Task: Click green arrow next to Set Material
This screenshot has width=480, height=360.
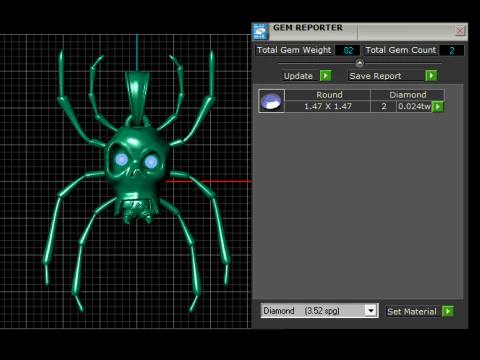Action: [448, 311]
